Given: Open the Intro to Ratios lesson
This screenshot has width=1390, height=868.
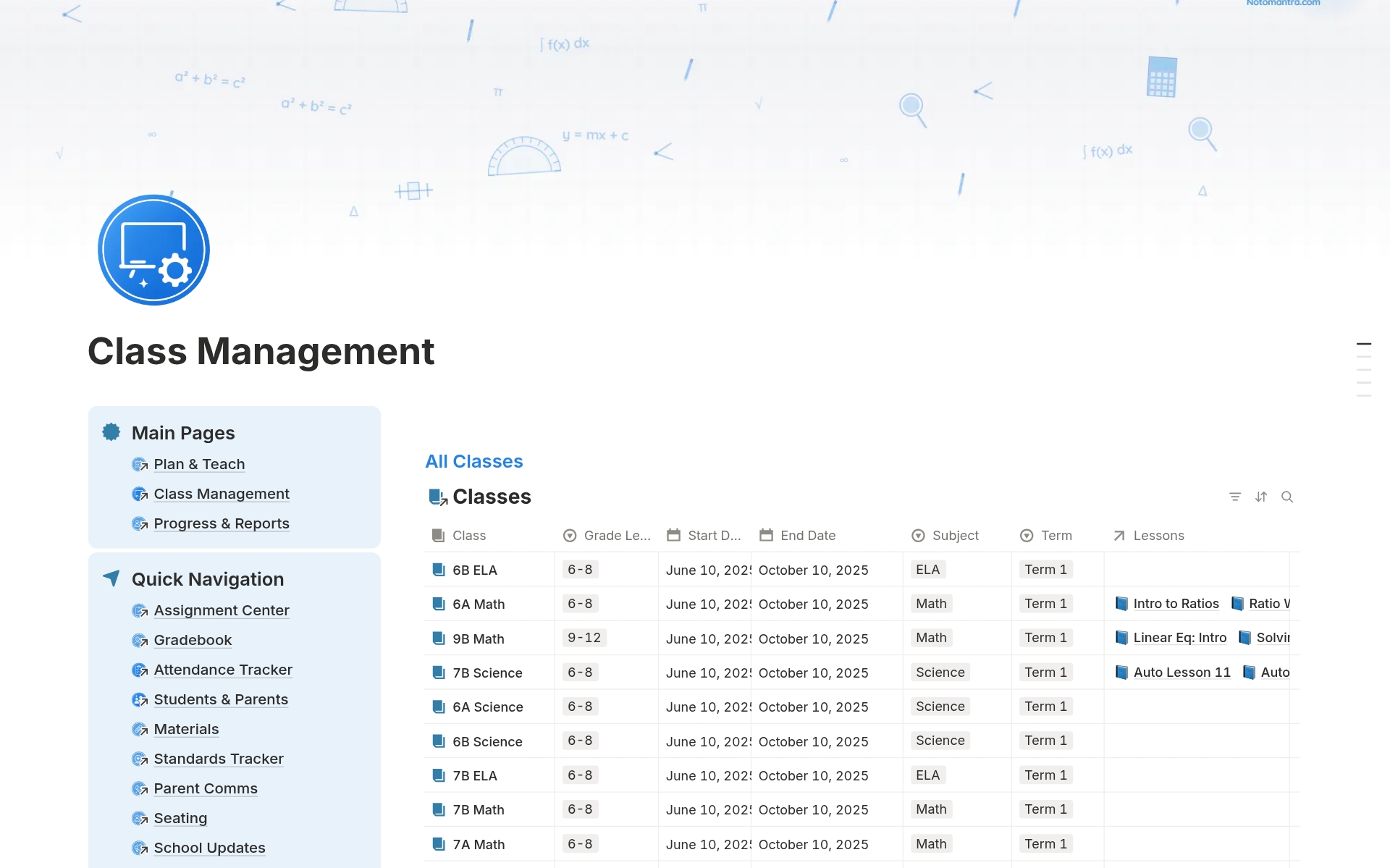Looking at the screenshot, I should (1176, 604).
